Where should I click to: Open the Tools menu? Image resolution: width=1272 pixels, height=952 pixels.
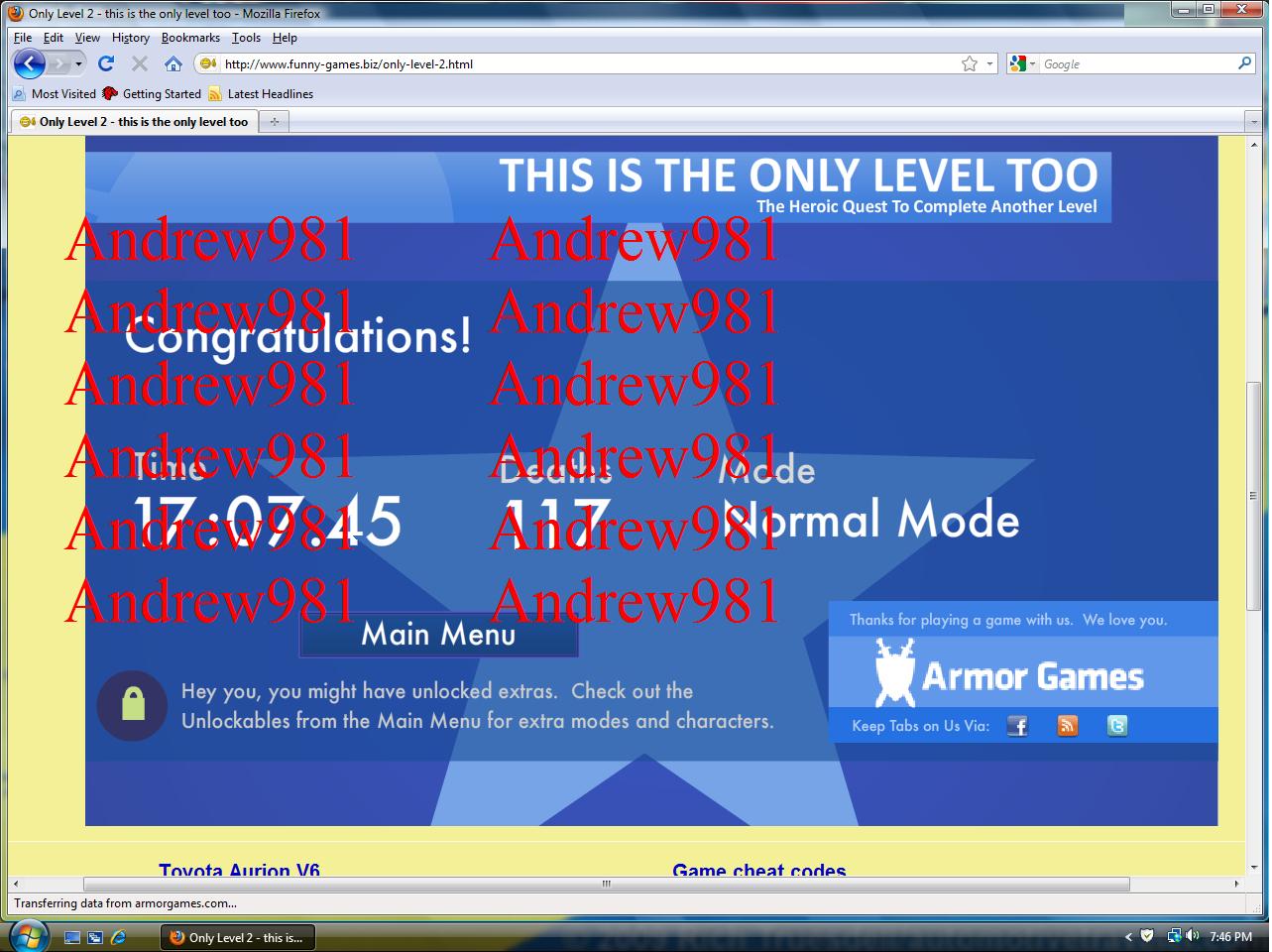pyautogui.click(x=246, y=38)
